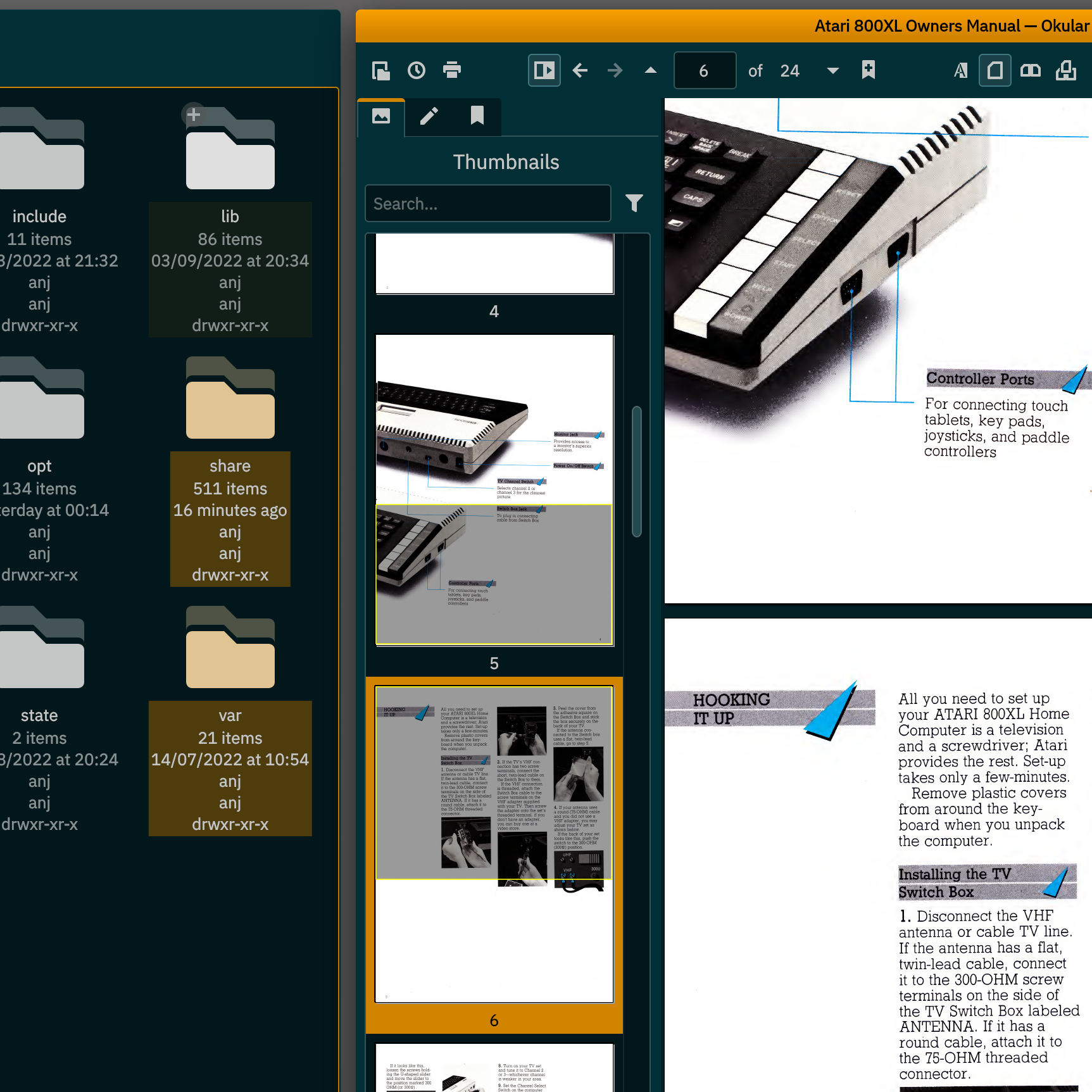This screenshot has height=1092, width=1092.
Task: Click the 'share' folder name label
Action: [230, 466]
